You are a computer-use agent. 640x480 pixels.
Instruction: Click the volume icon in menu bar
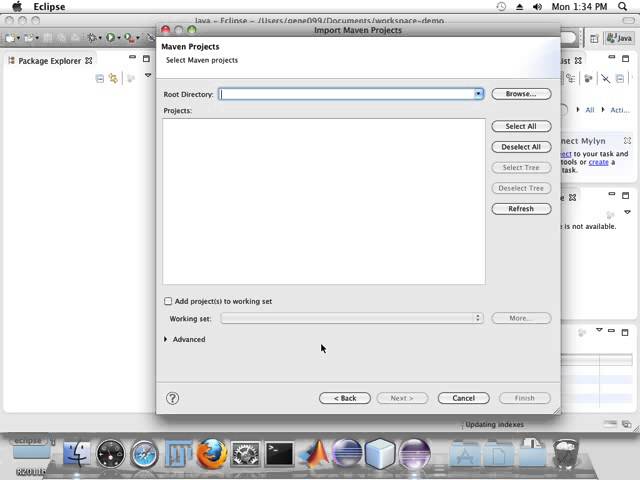pos(538,7)
